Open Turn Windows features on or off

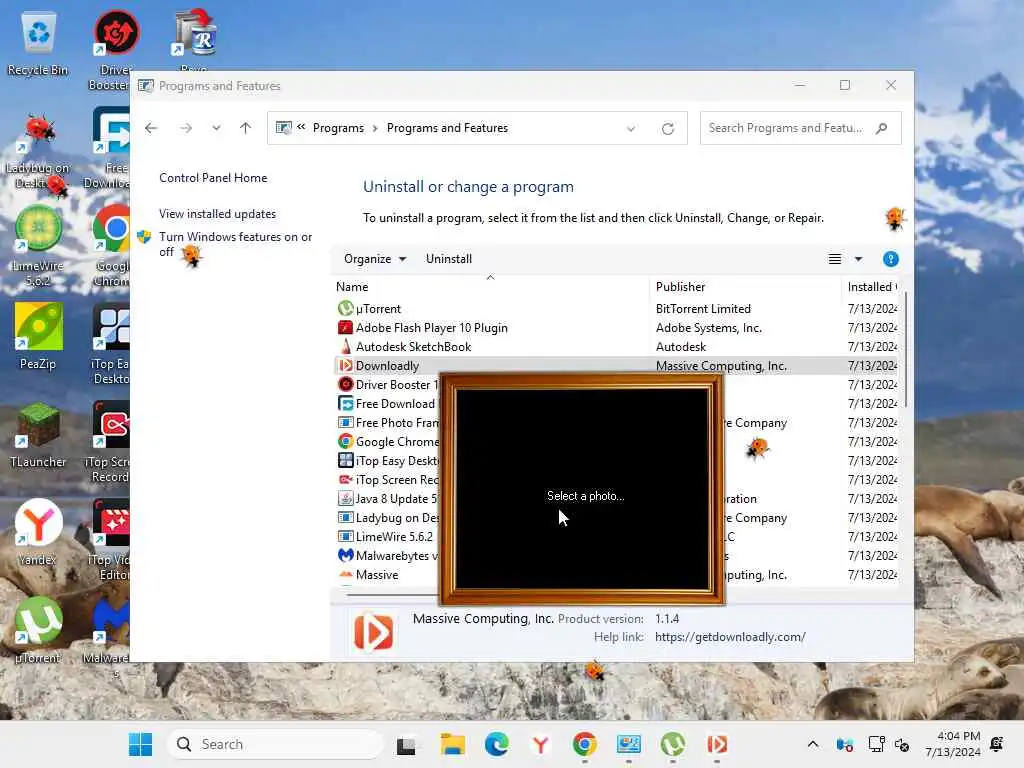235,244
